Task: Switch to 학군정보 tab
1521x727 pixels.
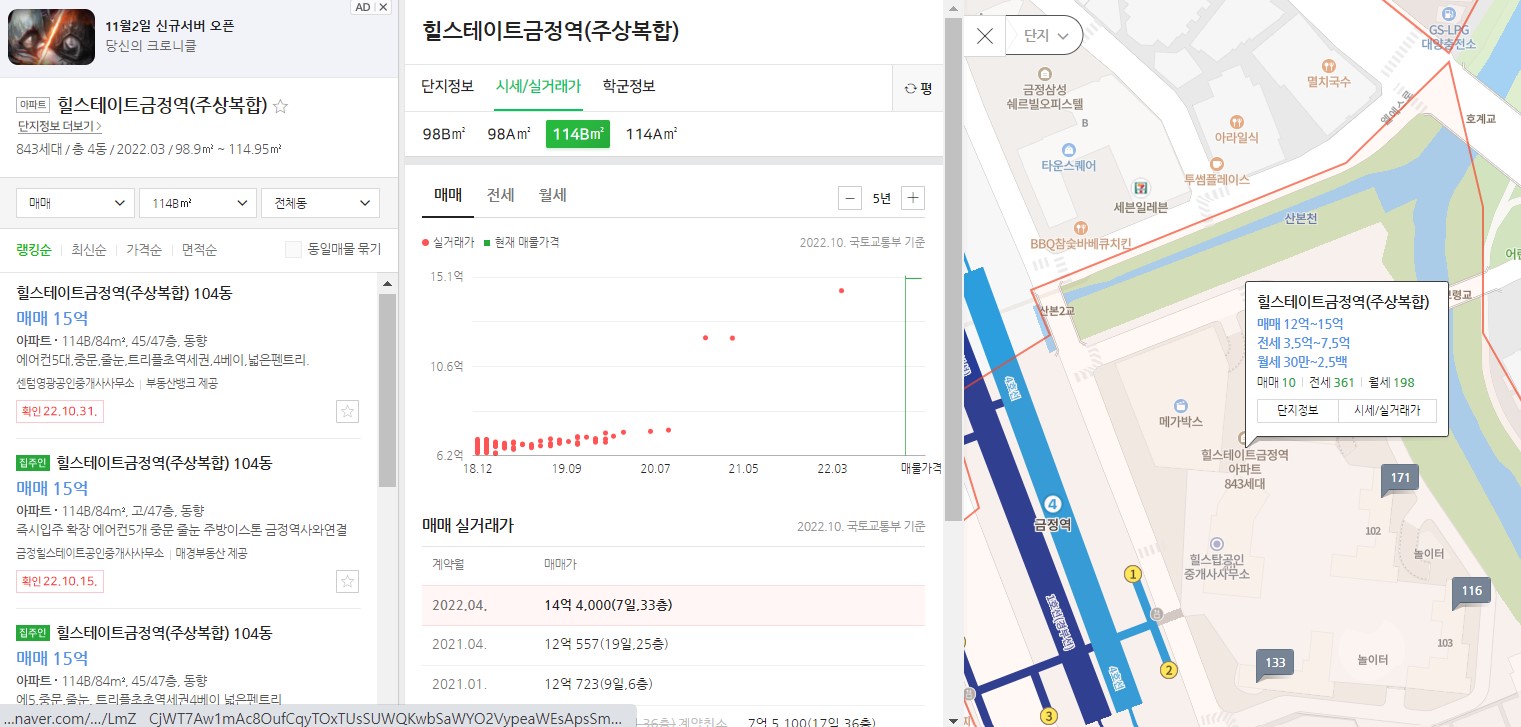Action: [x=629, y=86]
